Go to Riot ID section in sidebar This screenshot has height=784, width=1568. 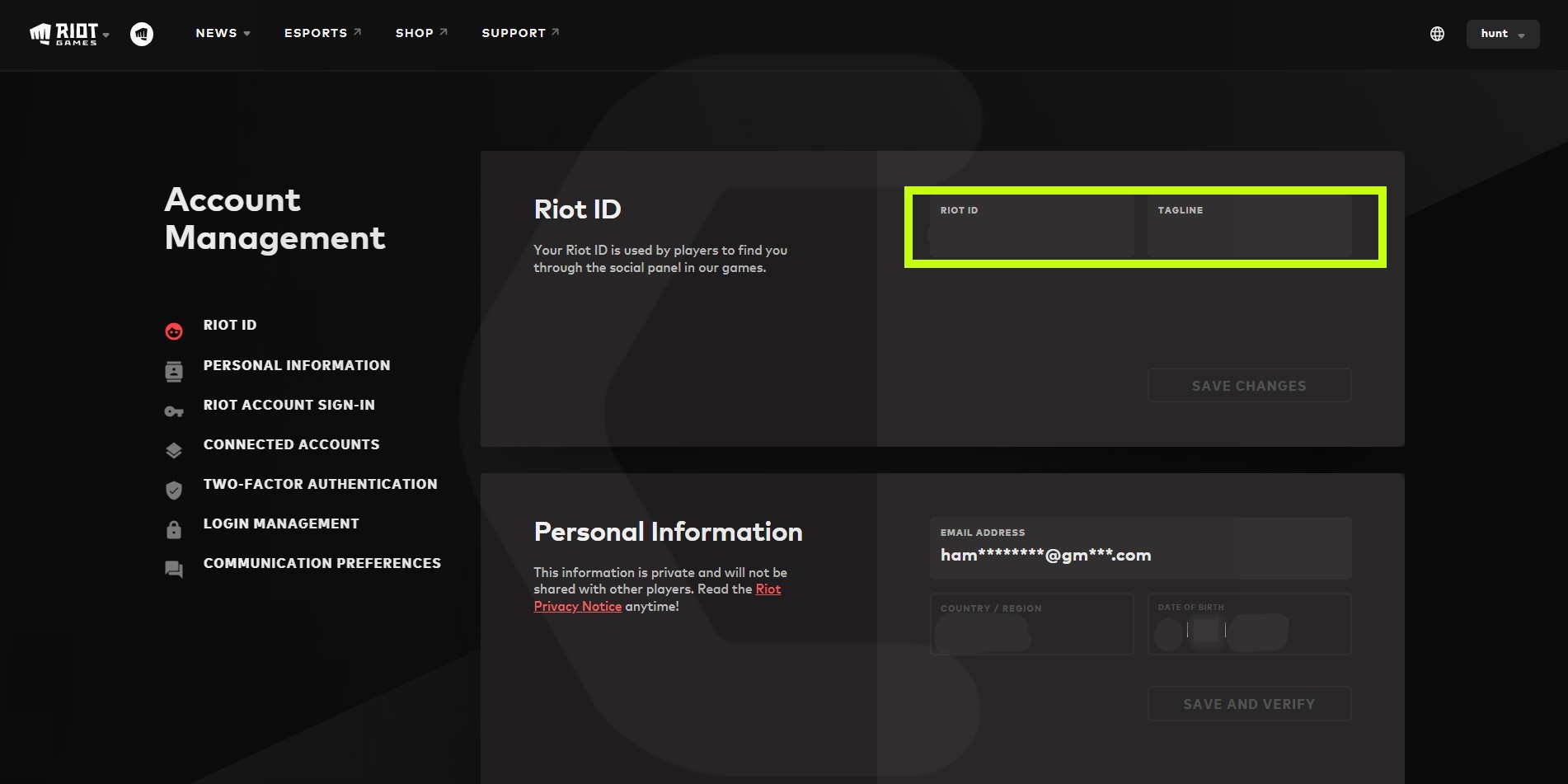pos(230,325)
